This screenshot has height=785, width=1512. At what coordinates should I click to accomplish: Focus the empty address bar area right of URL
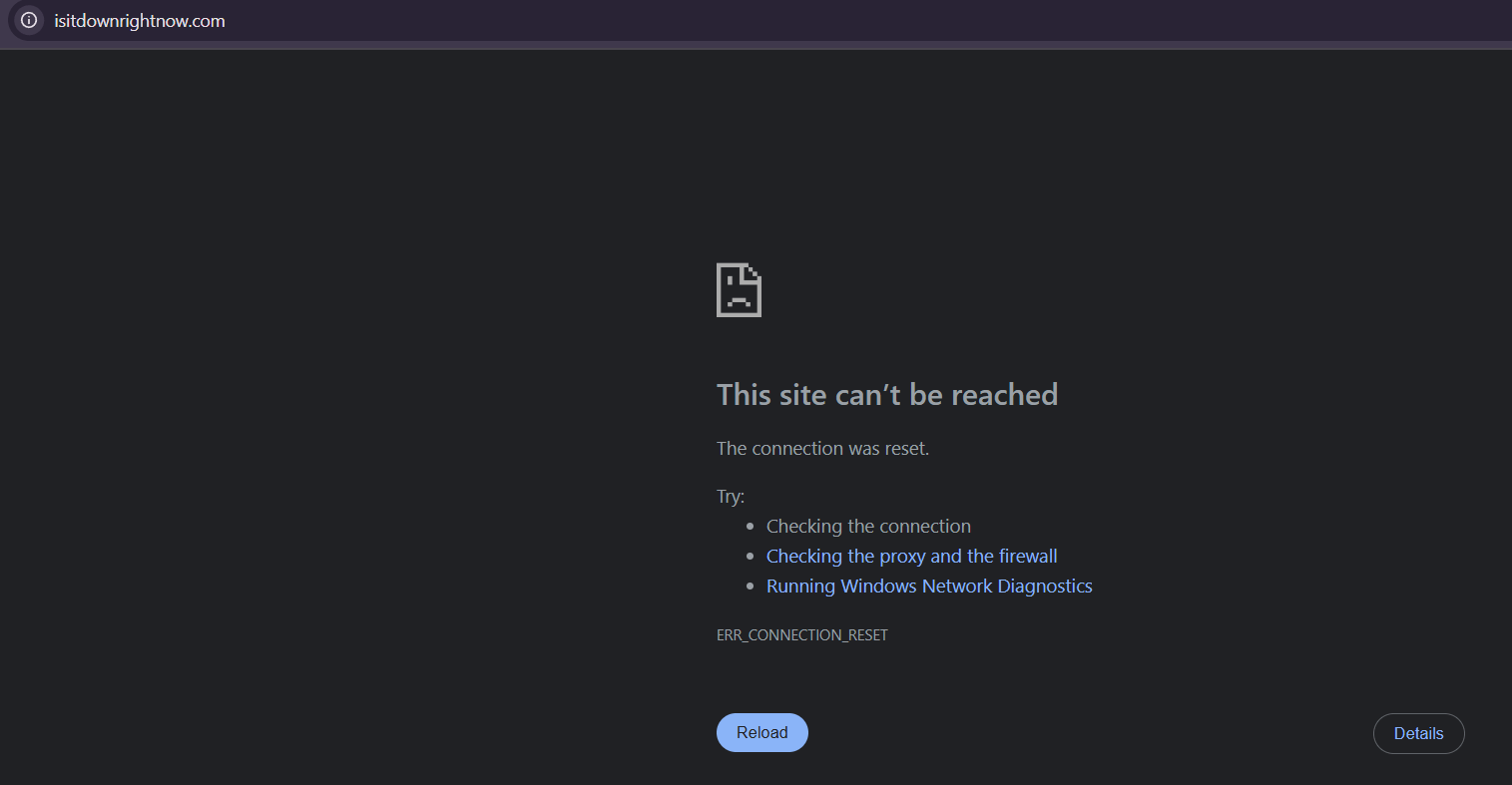tap(798, 21)
